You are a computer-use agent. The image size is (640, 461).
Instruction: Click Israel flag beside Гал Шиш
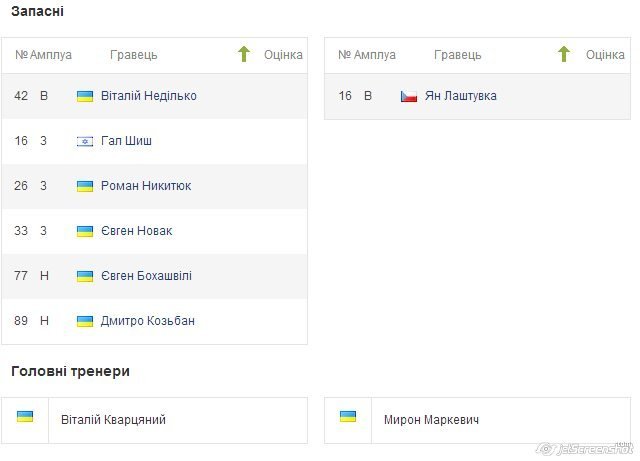pyautogui.click(x=85, y=142)
